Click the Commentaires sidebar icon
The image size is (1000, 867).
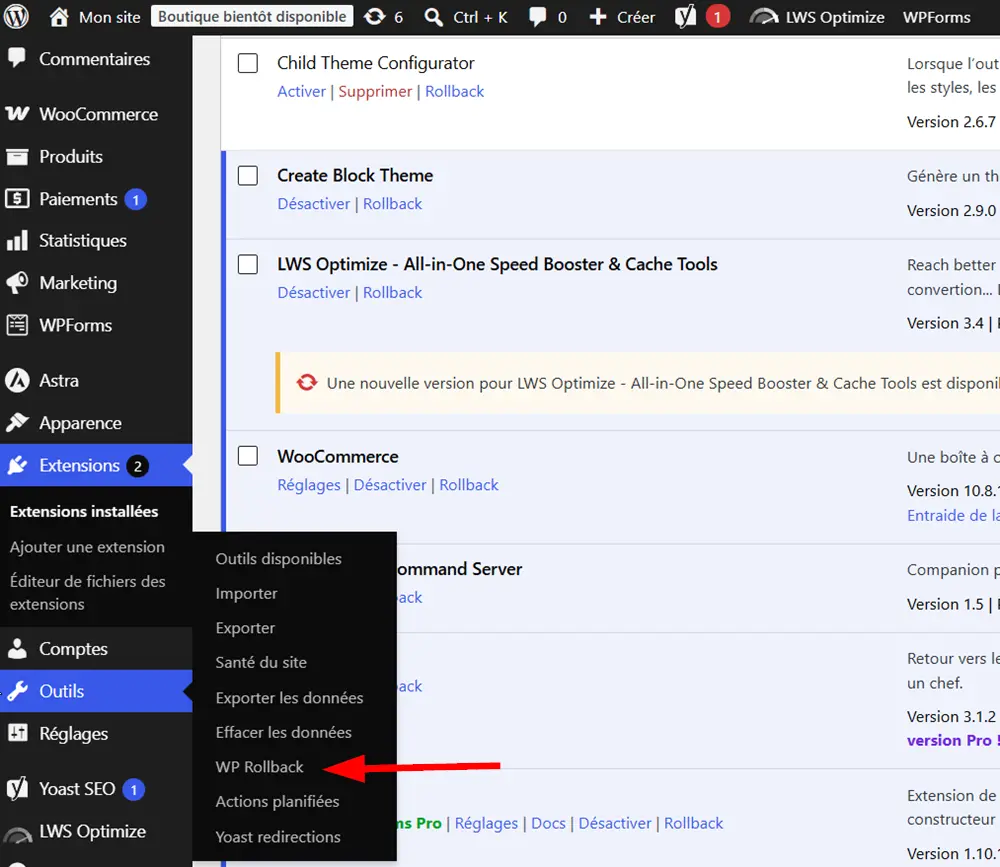point(17,58)
